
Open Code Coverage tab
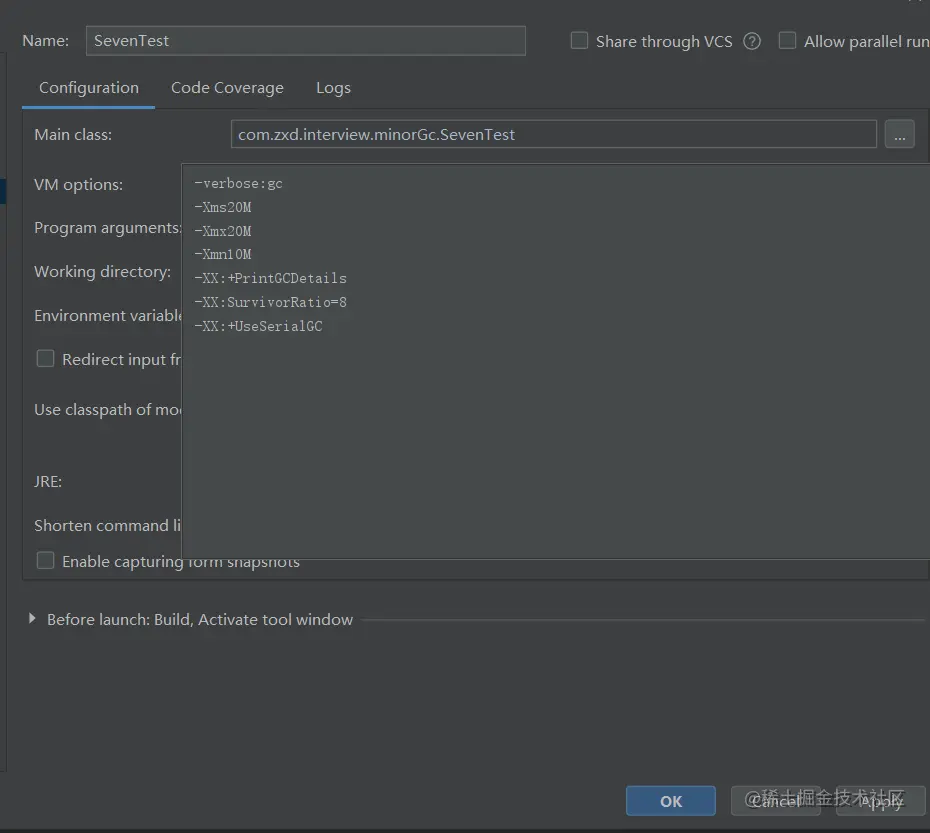pos(227,88)
